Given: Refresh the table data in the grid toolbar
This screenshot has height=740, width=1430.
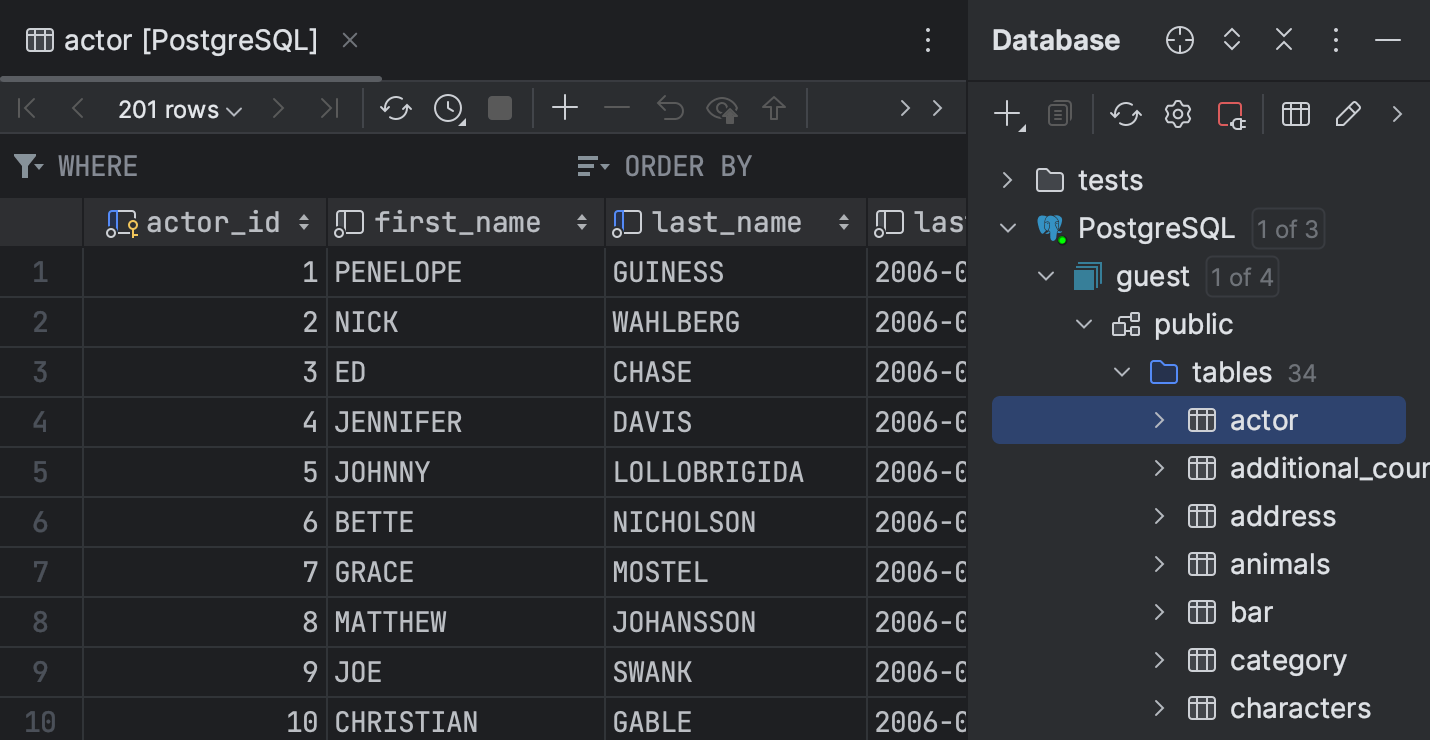Looking at the screenshot, I should 395,108.
